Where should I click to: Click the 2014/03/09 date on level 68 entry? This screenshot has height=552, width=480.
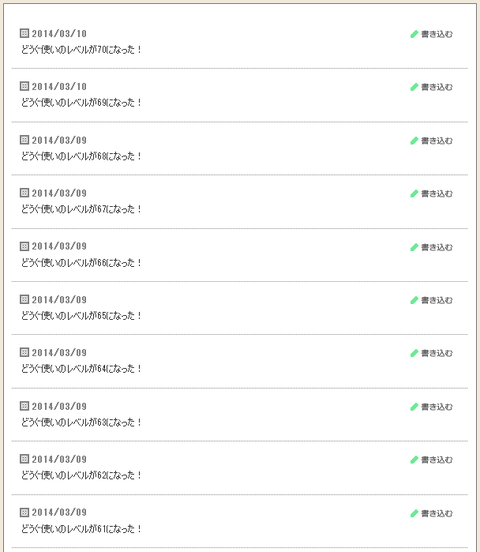pos(59,140)
